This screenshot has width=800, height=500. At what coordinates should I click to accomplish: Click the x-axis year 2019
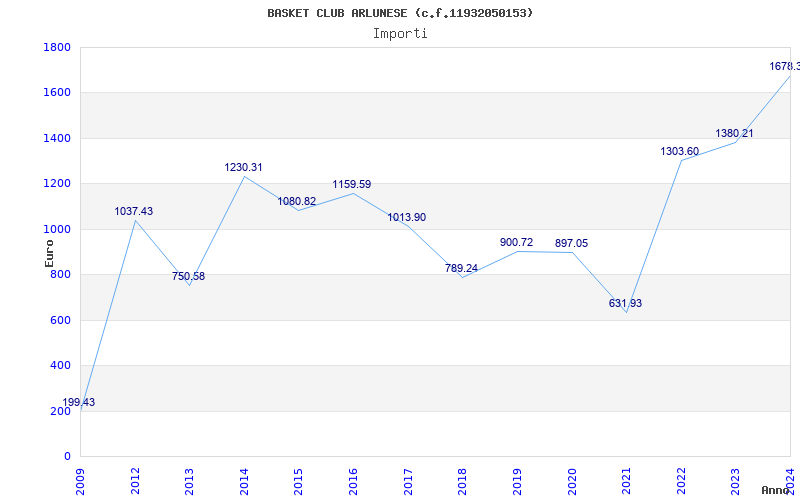pyautogui.click(x=517, y=482)
